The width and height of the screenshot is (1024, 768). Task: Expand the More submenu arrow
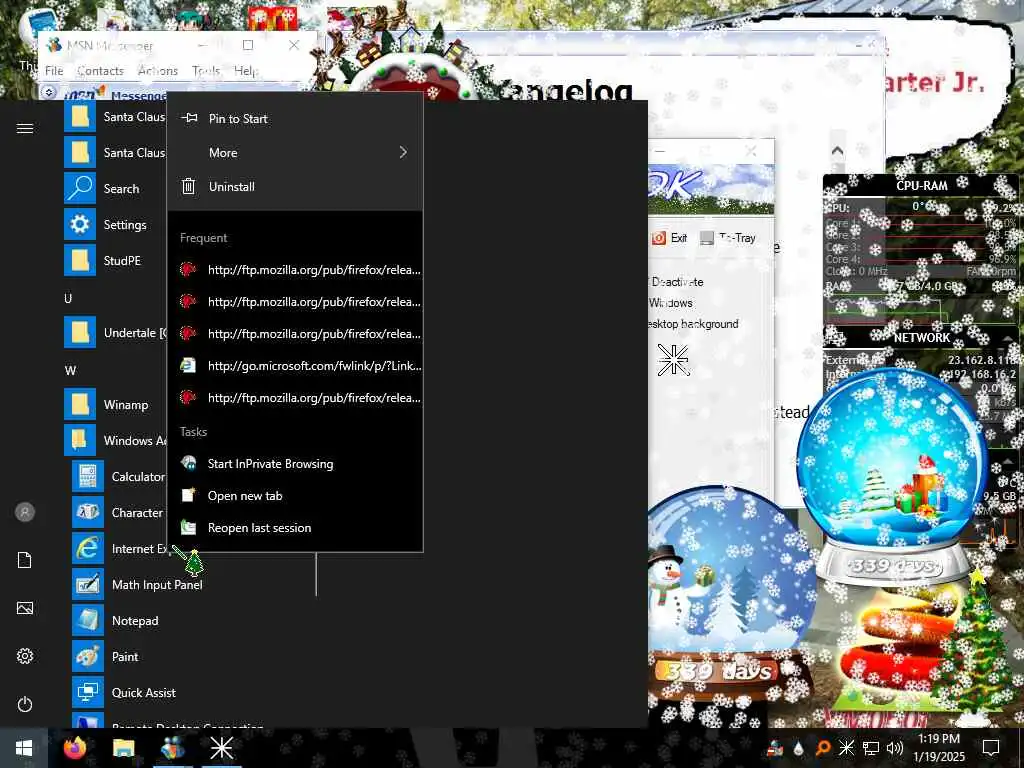403,152
